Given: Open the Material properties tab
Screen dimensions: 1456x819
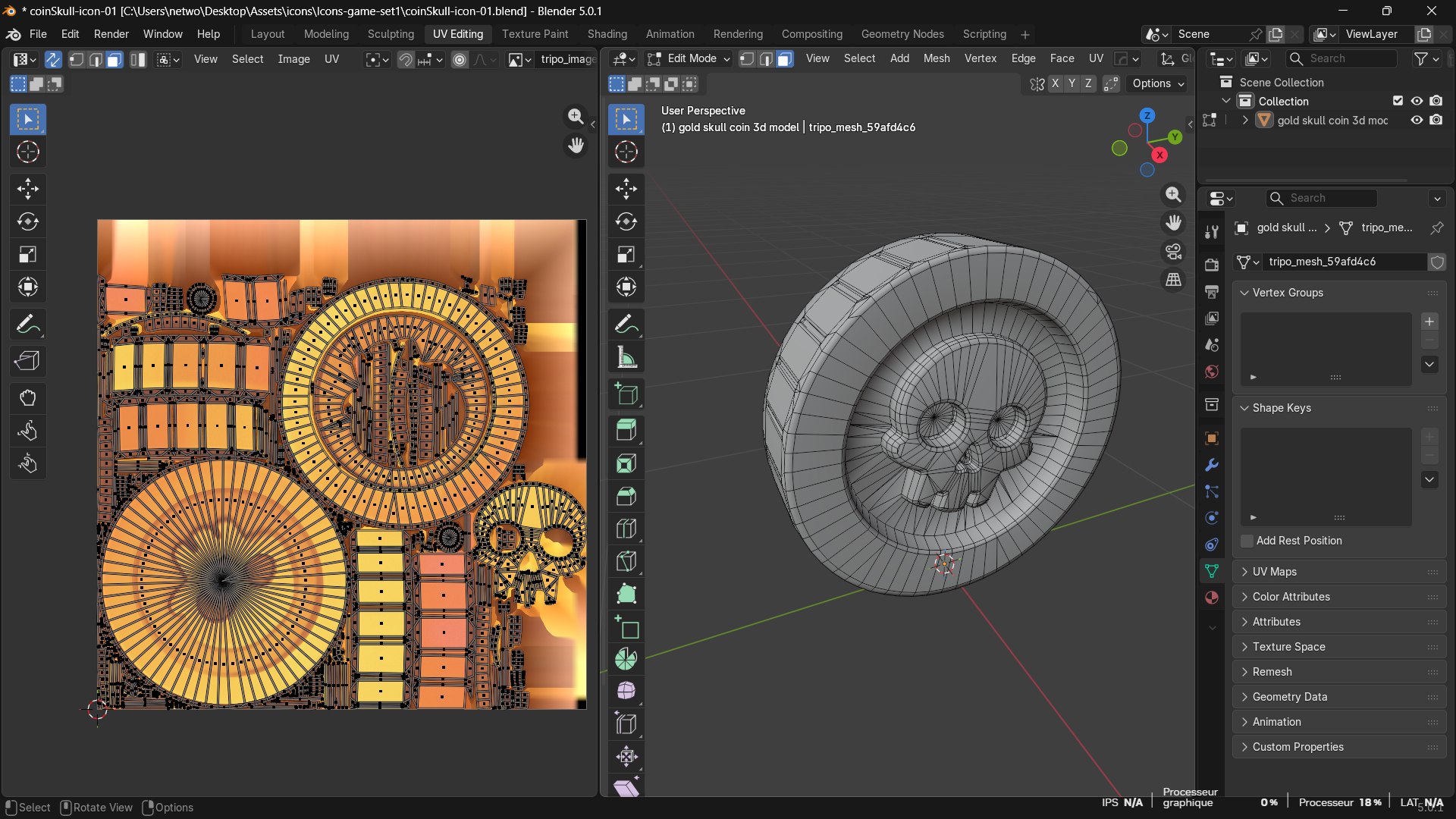Looking at the screenshot, I should pyautogui.click(x=1212, y=598).
